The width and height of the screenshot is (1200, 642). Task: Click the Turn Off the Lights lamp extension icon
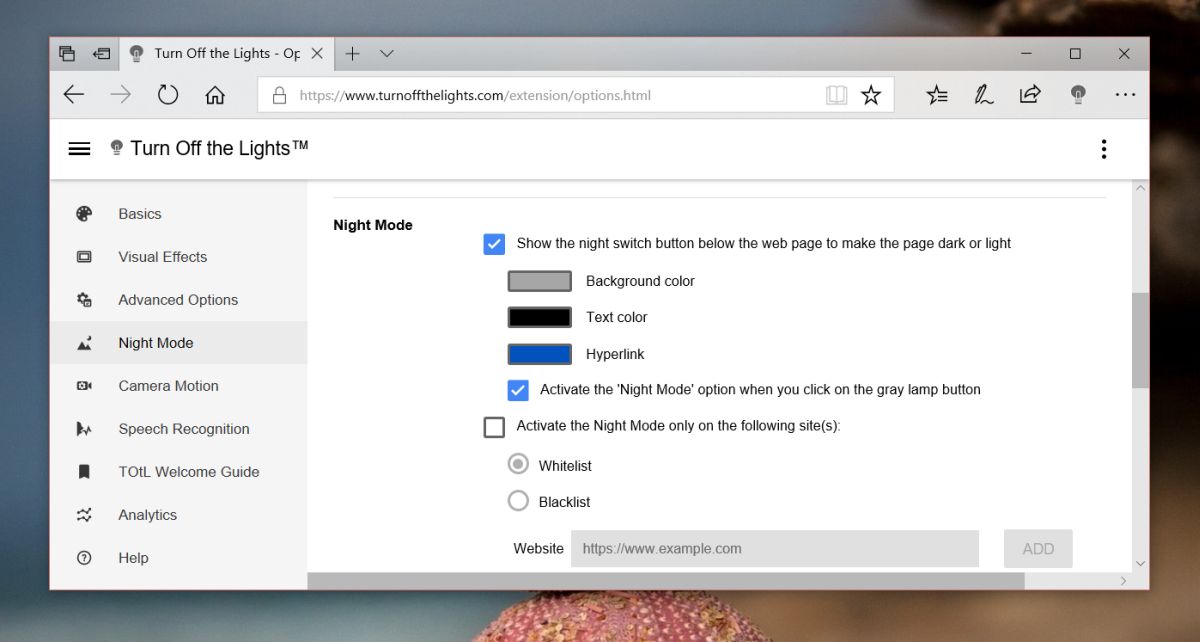tap(1078, 95)
